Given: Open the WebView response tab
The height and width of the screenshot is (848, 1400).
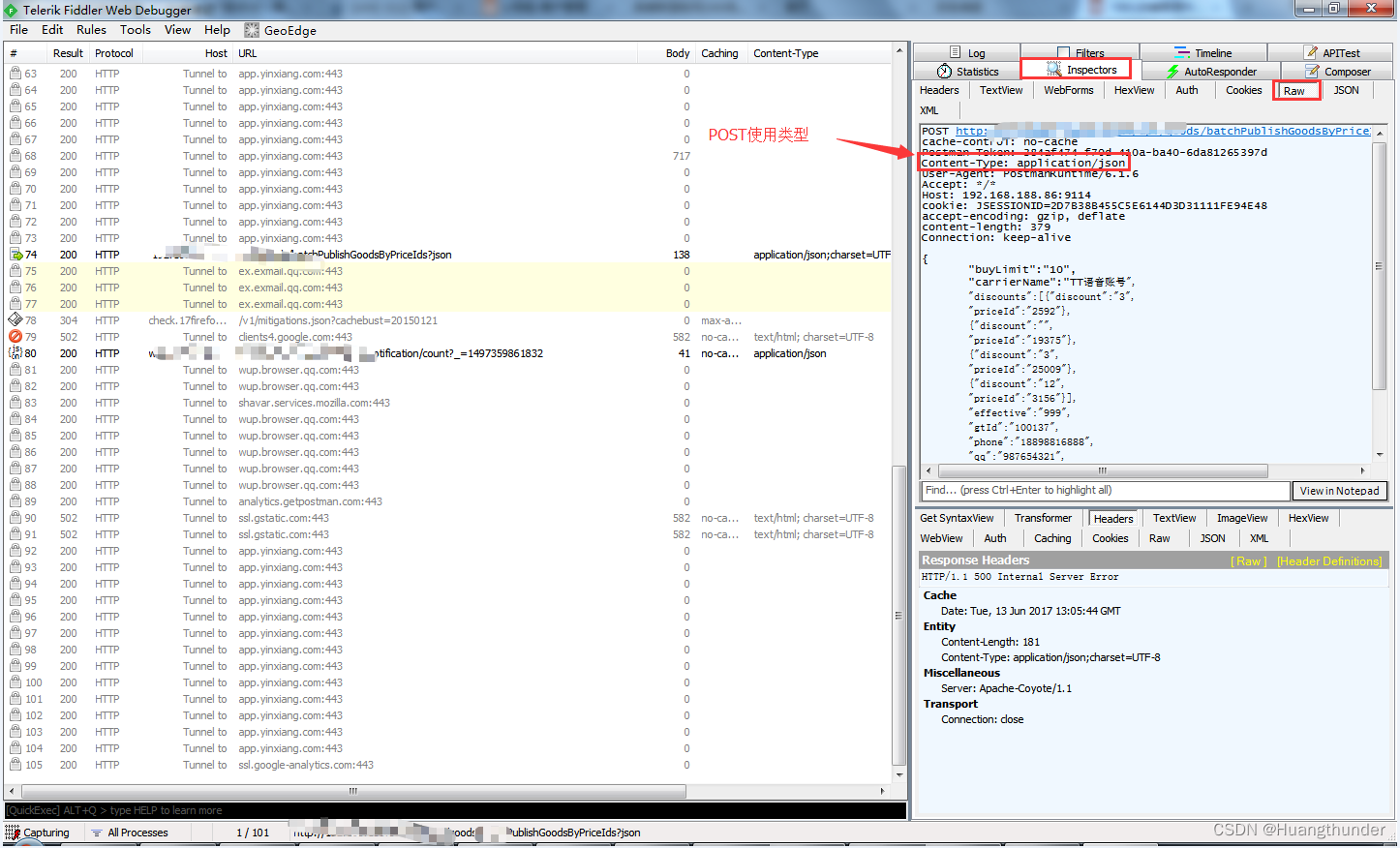Looking at the screenshot, I should tap(941, 538).
